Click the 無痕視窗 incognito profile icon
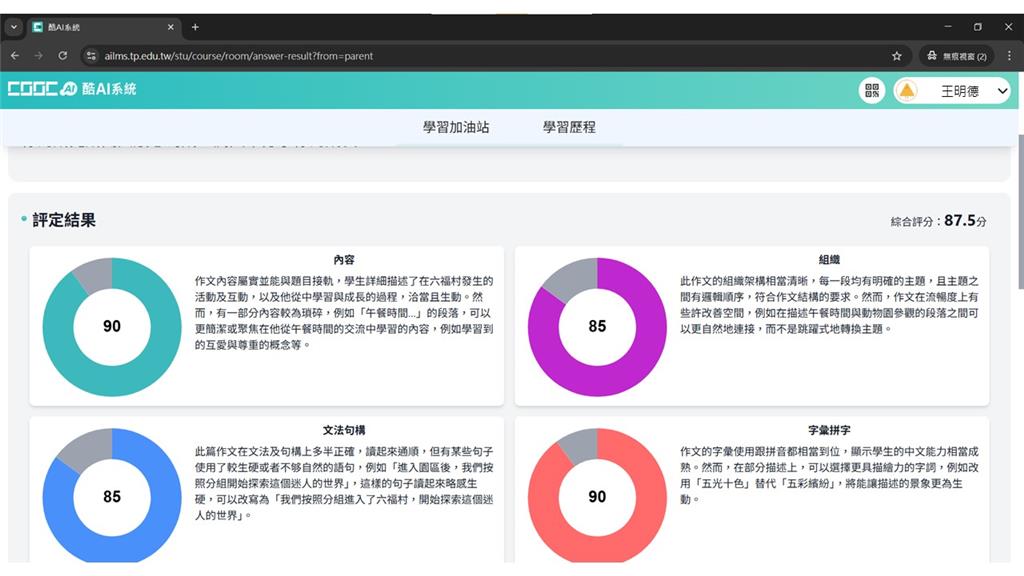1024x576 pixels. coord(958,57)
